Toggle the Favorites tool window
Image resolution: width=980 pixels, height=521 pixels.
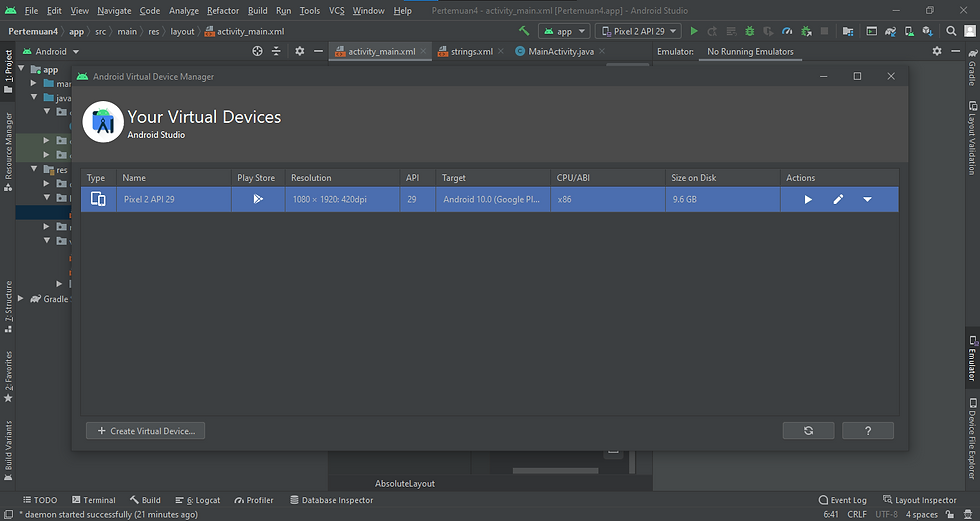8,377
